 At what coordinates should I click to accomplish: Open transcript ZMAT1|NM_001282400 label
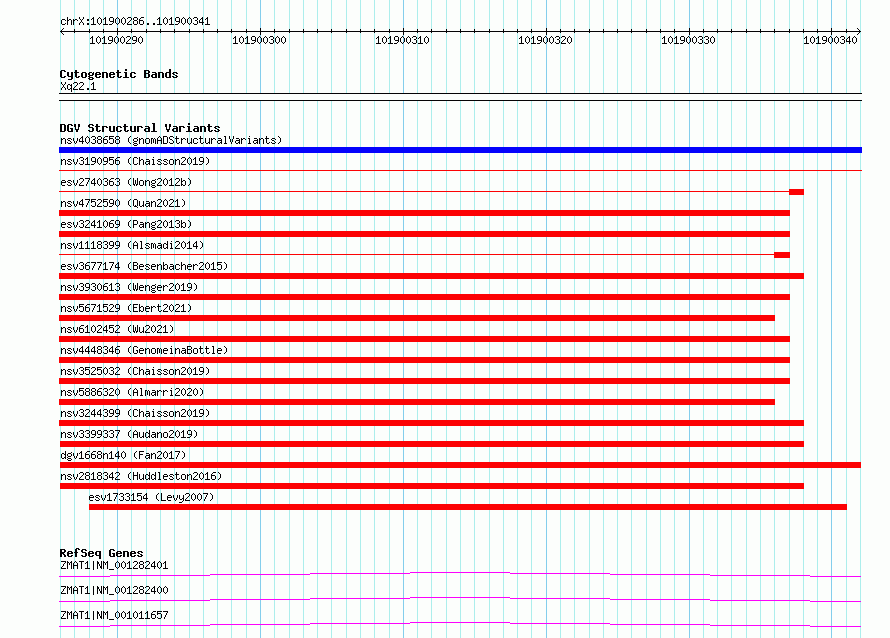click(114, 590)
